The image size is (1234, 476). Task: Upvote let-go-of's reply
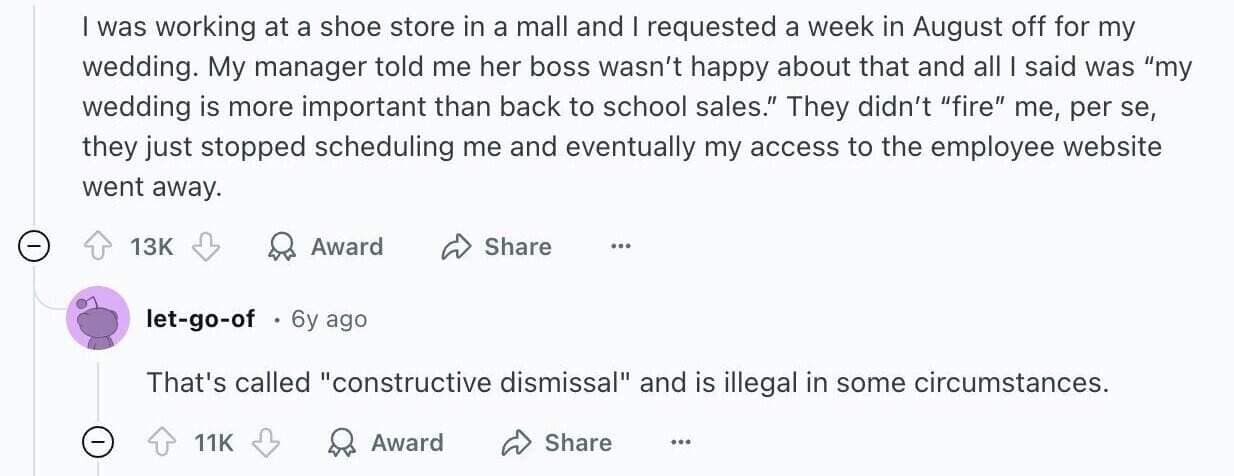[158, 442]
